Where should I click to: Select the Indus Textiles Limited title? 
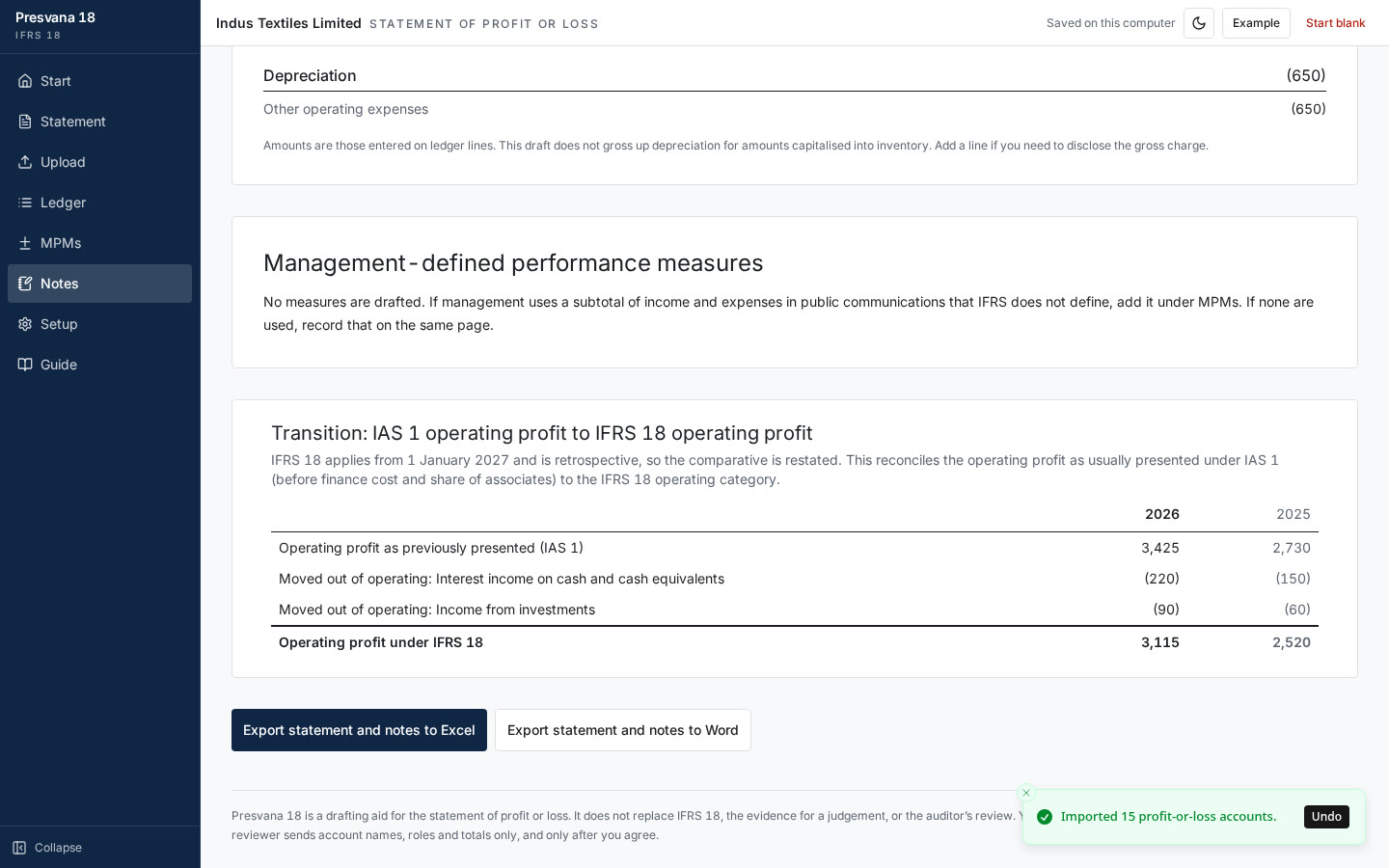tap(288, 23)
